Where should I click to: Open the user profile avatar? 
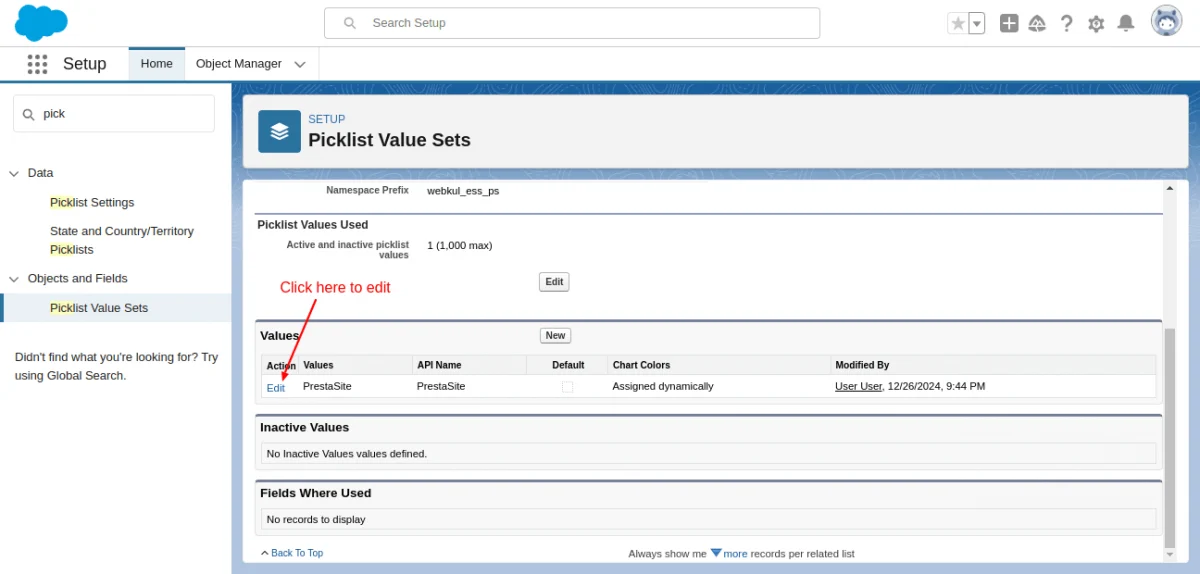tap(1166, 21)
